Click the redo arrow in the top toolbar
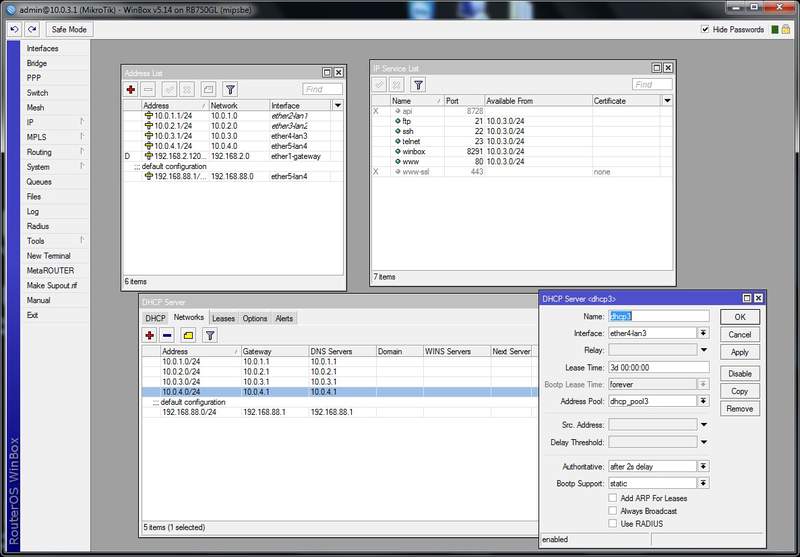This screenshot has height=557, width=800. tap(32, 30)
